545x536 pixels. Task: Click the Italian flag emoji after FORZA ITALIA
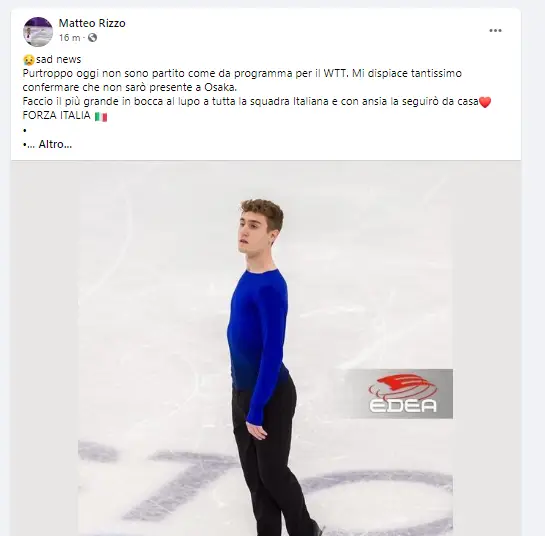coord(101,116)
